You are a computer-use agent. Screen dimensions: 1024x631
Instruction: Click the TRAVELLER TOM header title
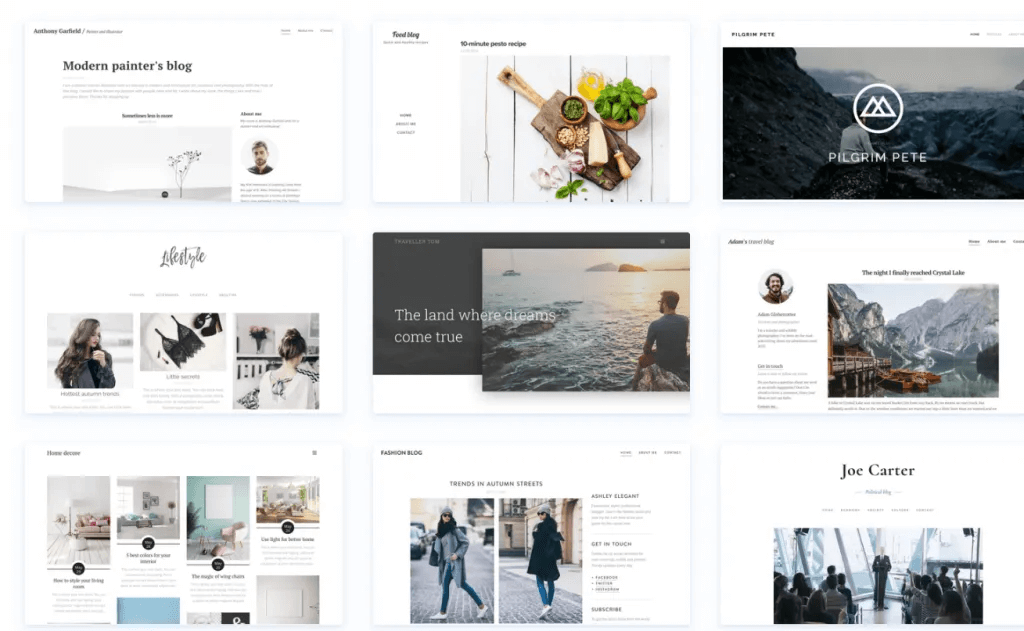click(417, 242)
